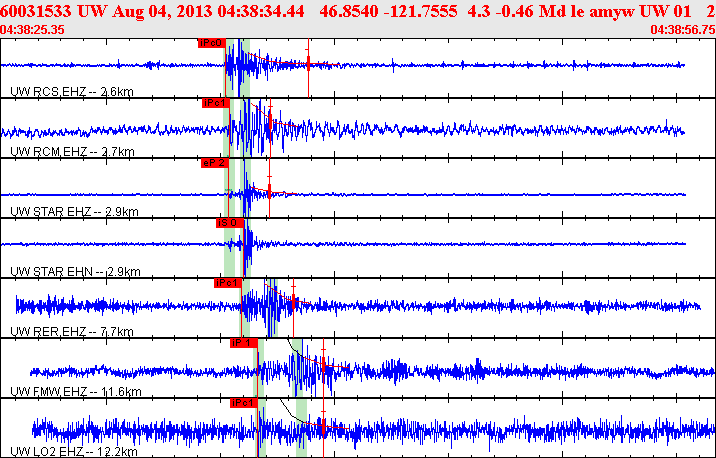Click the 'UW LO2 EHZ -- 12.2km' station label

(x=74, y=452)
